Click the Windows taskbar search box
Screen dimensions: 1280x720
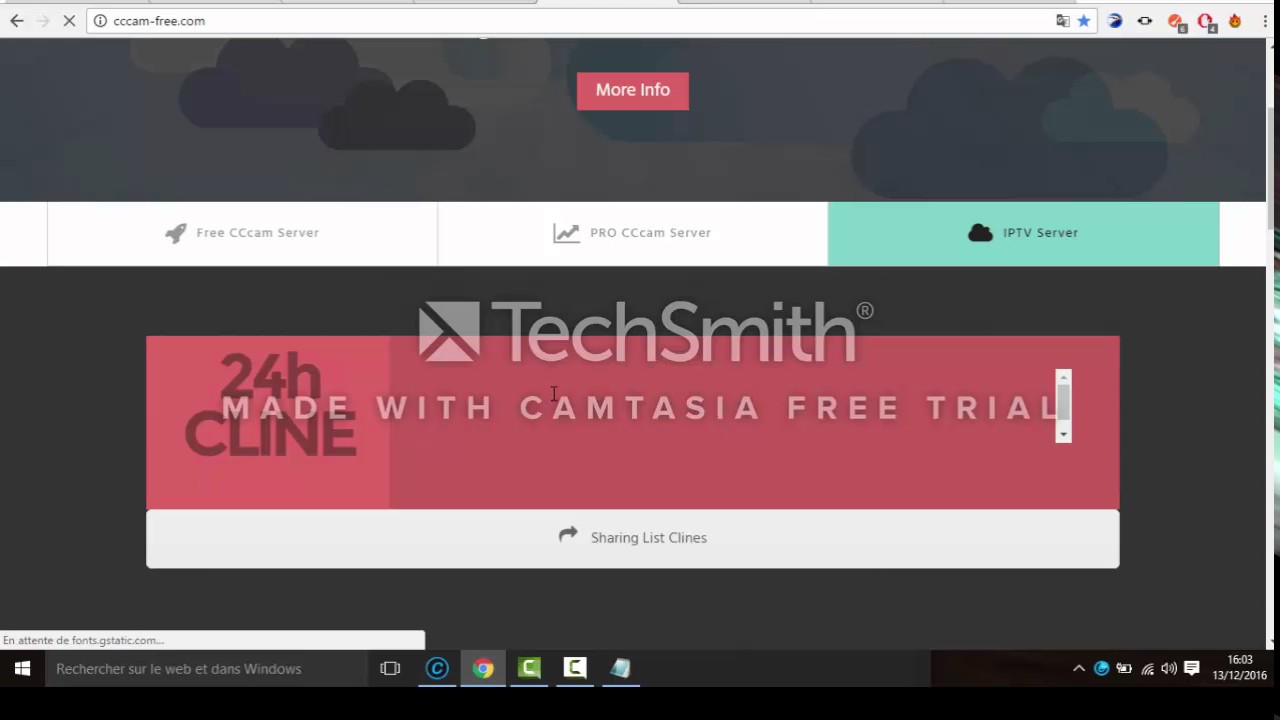click(206, 668)
